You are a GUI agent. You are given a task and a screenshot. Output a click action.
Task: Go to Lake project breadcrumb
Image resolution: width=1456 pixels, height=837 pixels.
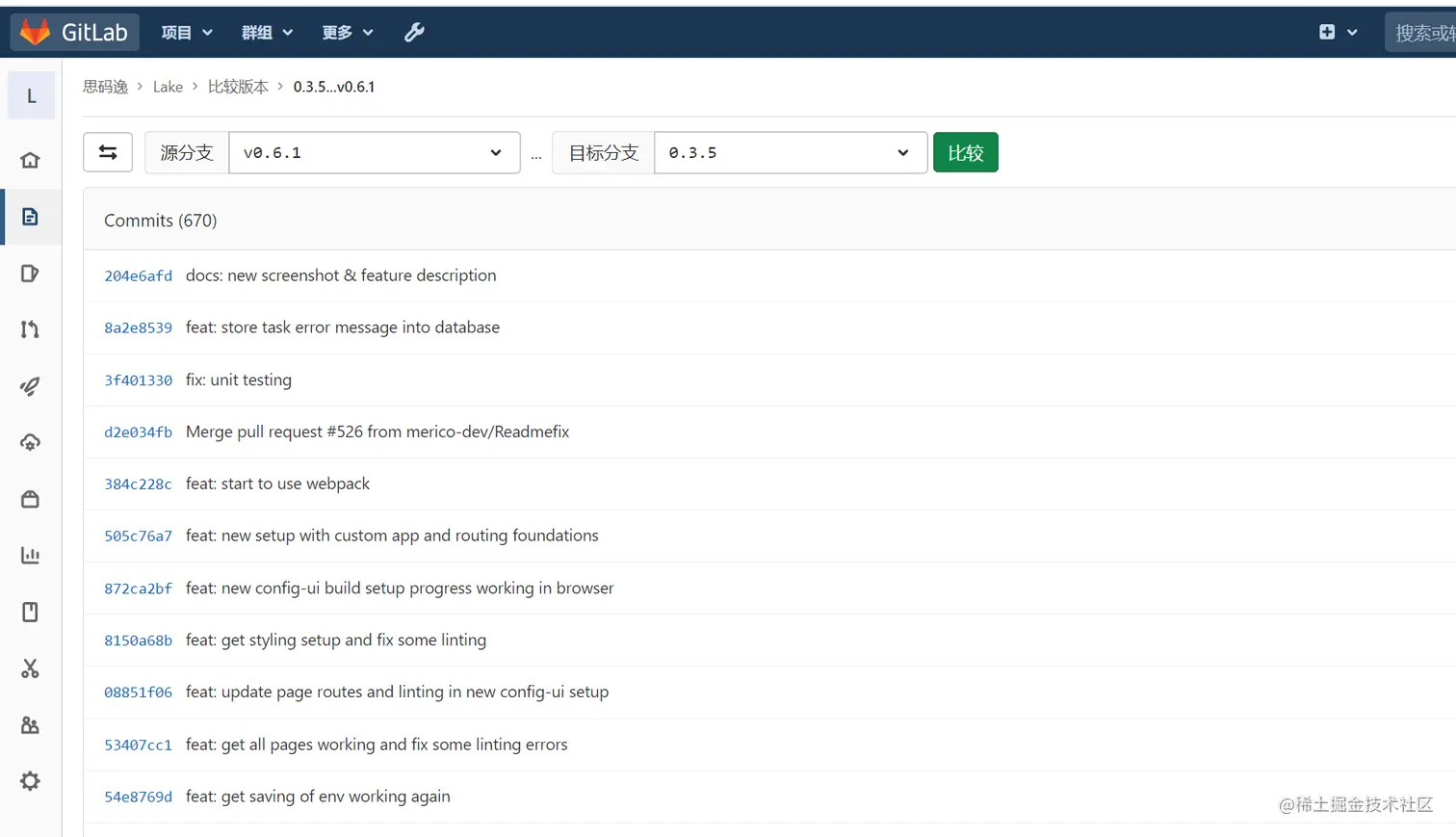168,87
